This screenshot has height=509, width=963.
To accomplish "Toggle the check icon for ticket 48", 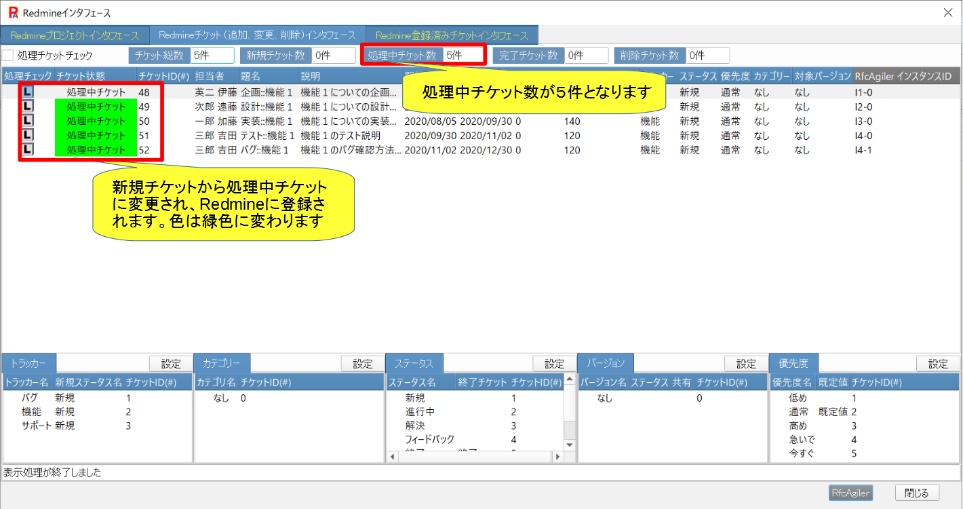I will pos(28,92).
